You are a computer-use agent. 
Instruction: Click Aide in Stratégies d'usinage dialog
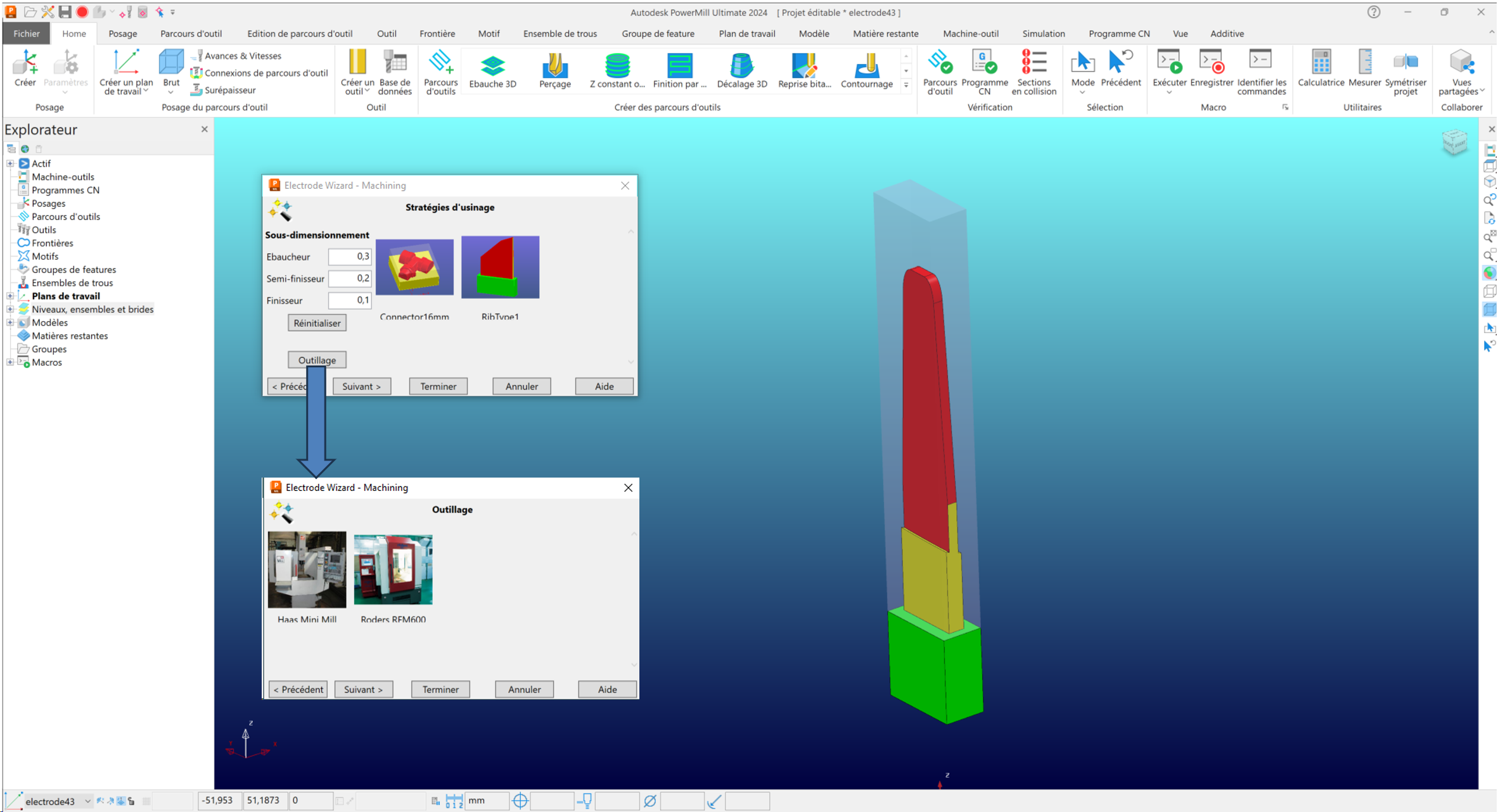[x=604, y=386]
